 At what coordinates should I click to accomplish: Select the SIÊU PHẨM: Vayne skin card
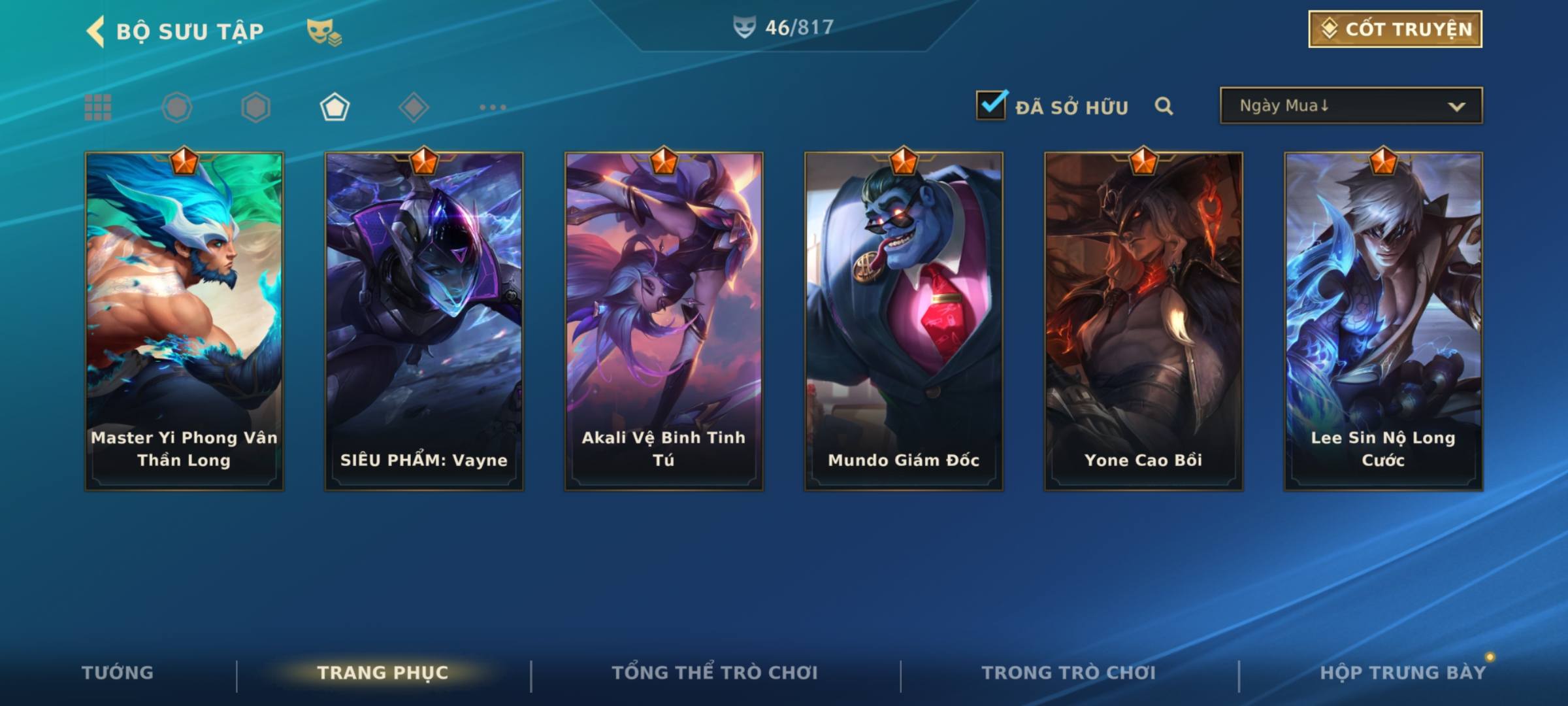pos(424,321)
